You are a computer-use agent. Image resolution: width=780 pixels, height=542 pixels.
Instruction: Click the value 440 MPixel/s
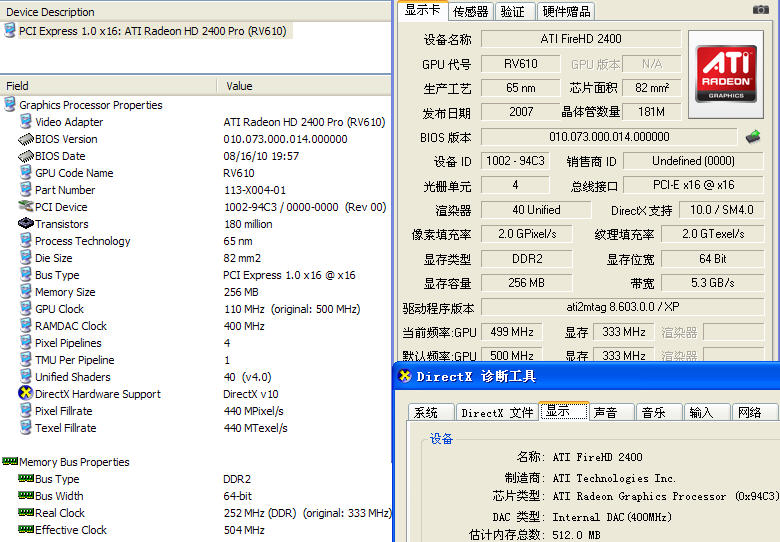(253, 411)
